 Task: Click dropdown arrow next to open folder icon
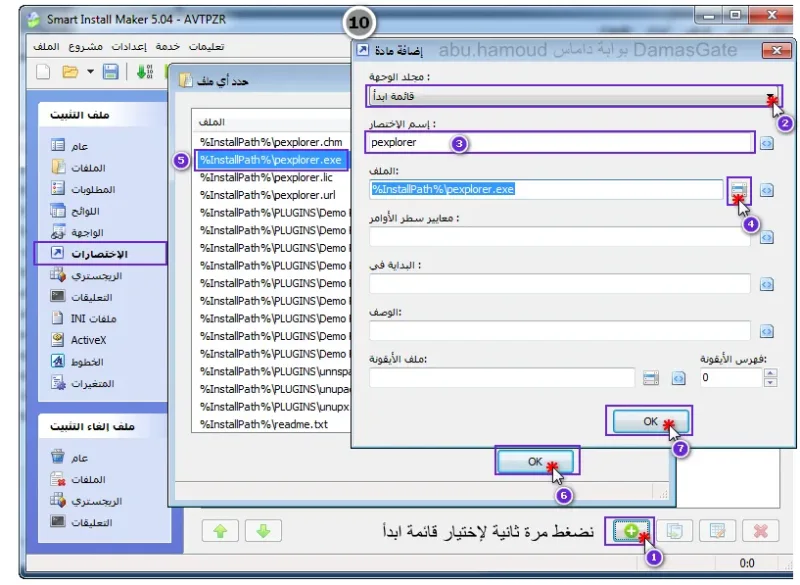click(x=90, y=72)
